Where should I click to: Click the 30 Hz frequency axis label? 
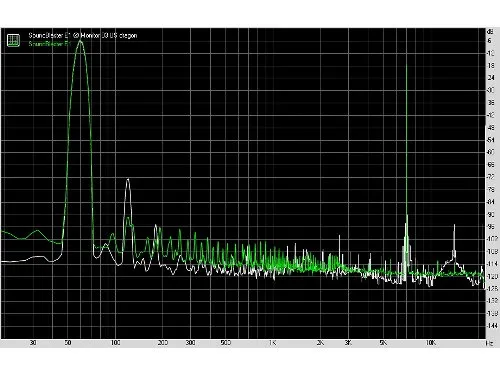(x=33, y=343)
